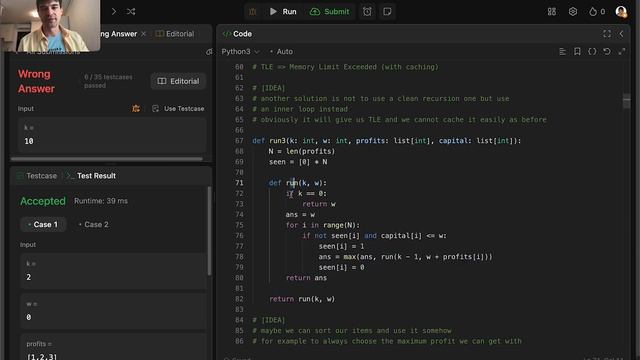Open the notes sticky icon
This screenshot has height=360, width=640.
(387, 11)
